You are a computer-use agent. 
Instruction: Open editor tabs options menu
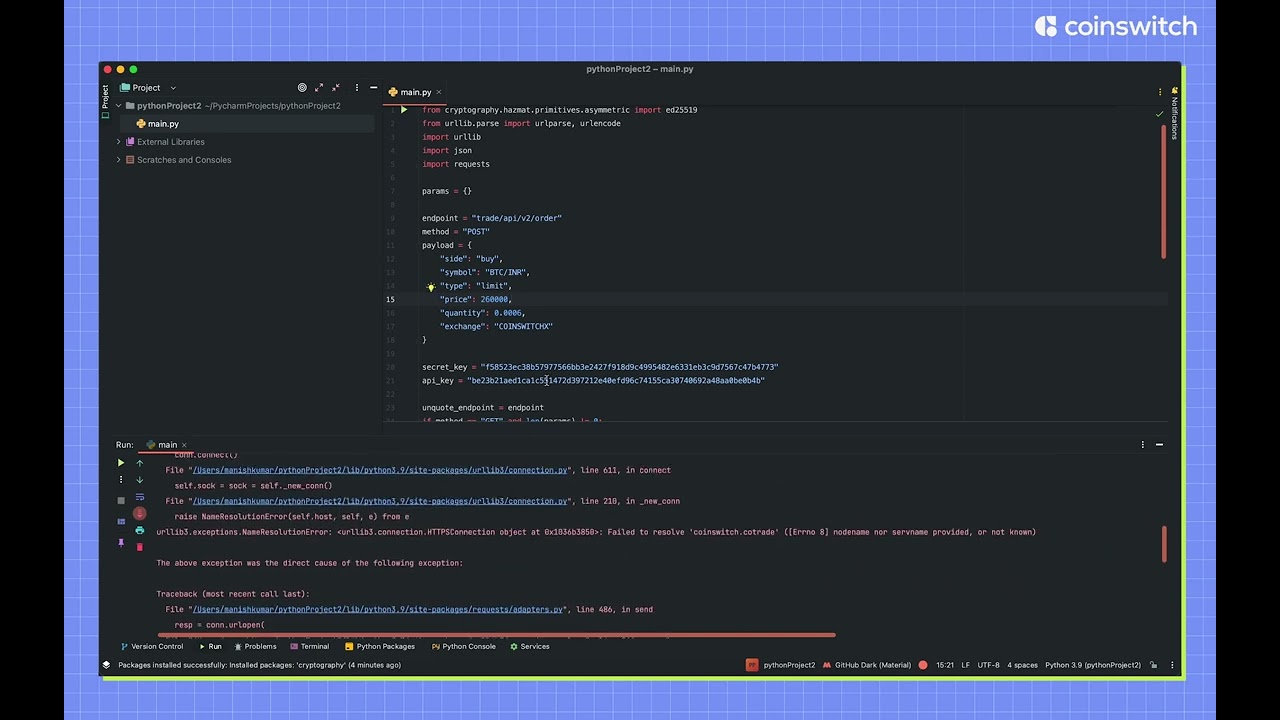pos(1160,92)
